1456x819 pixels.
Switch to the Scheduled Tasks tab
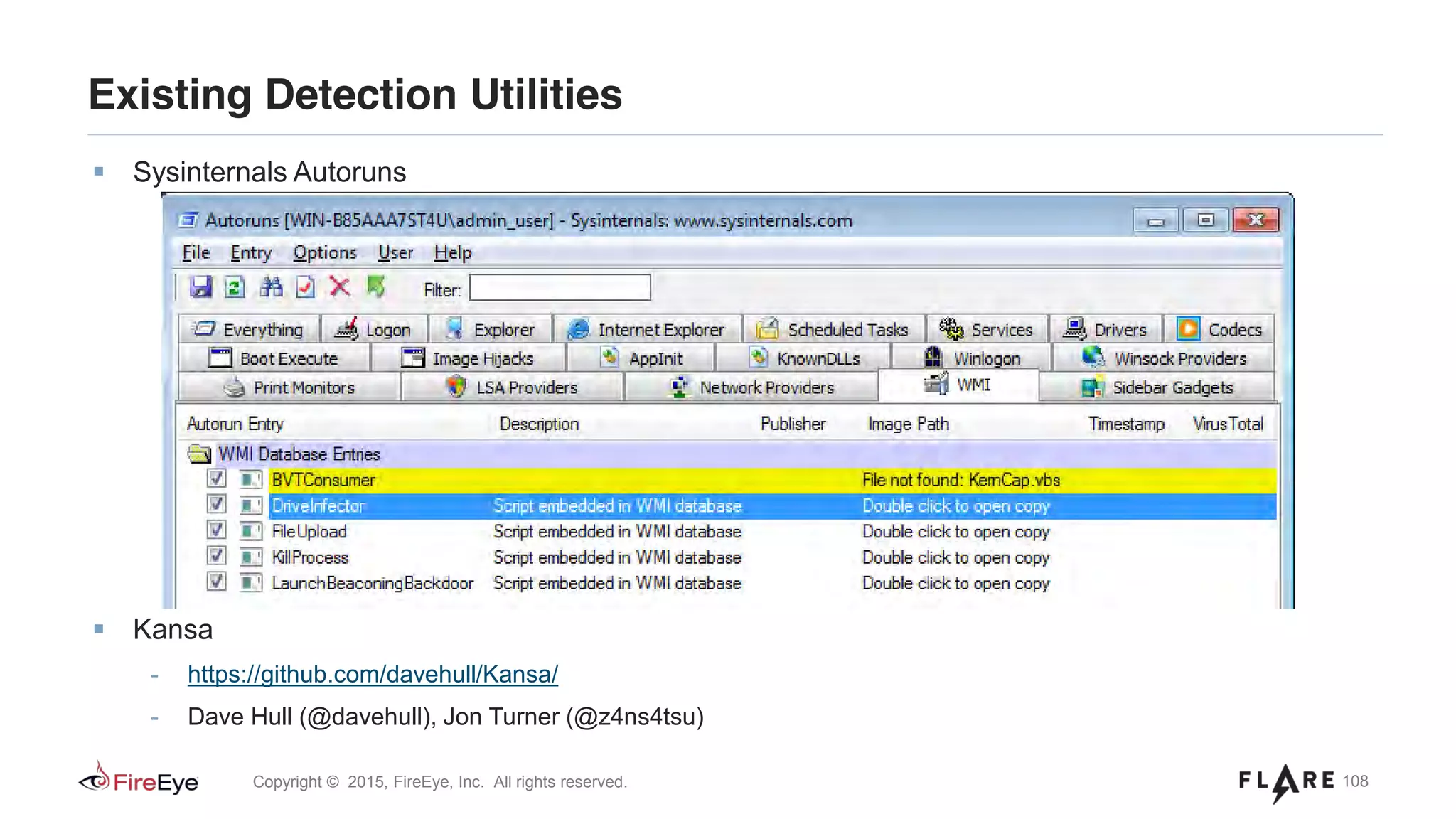click(x=833, y=329)
